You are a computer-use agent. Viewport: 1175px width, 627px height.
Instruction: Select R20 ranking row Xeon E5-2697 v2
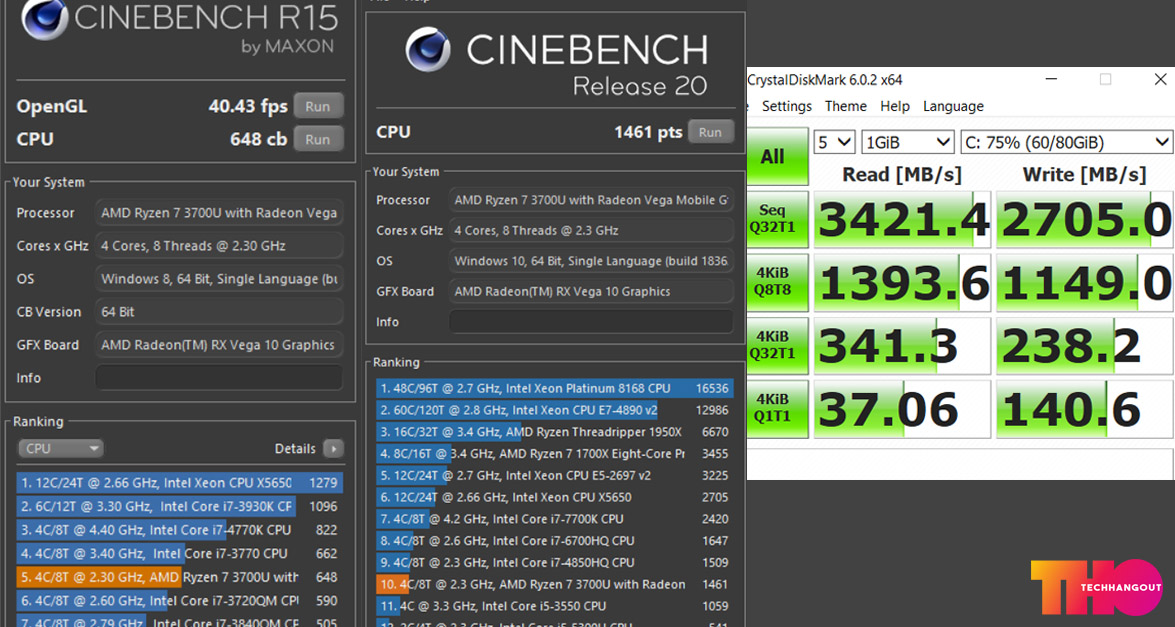coord(555,476)
